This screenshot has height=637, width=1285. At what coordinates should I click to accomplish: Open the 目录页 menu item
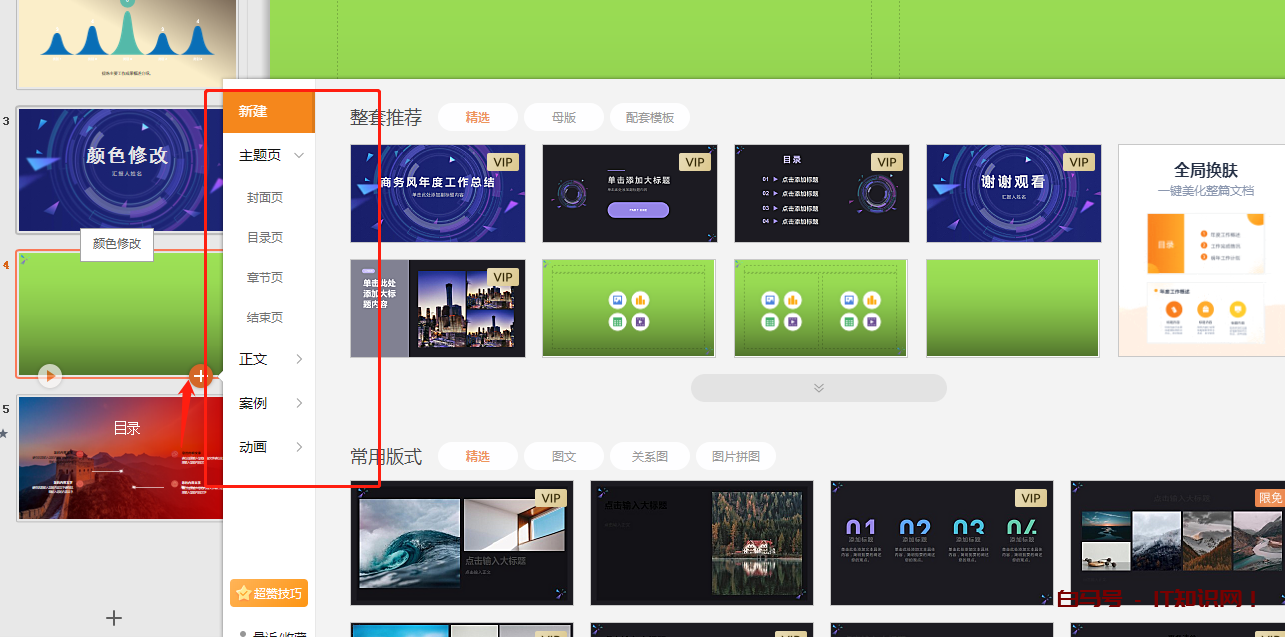(265, 237)
